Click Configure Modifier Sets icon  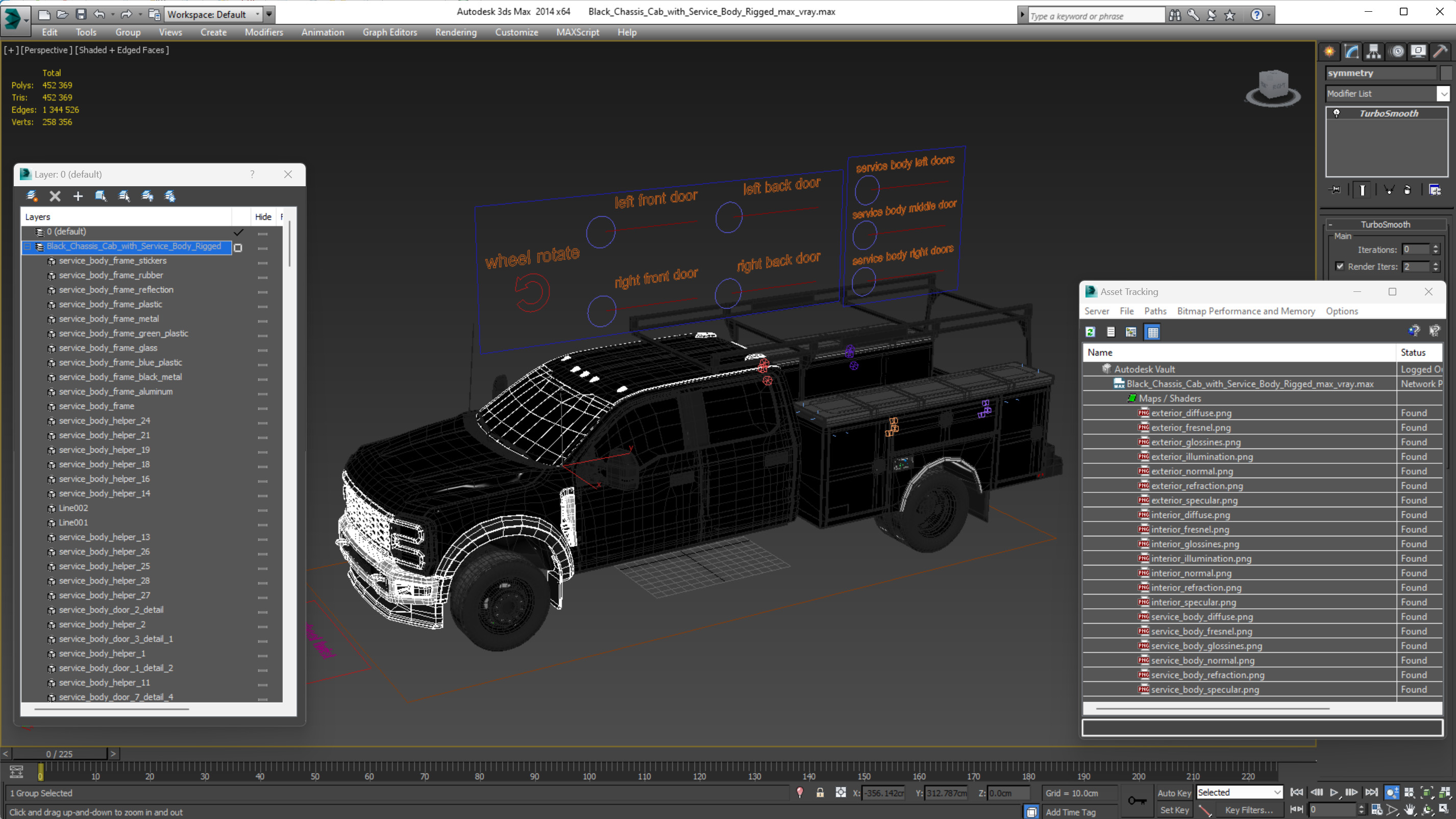pyautogui.click(x=1435, y=190)
